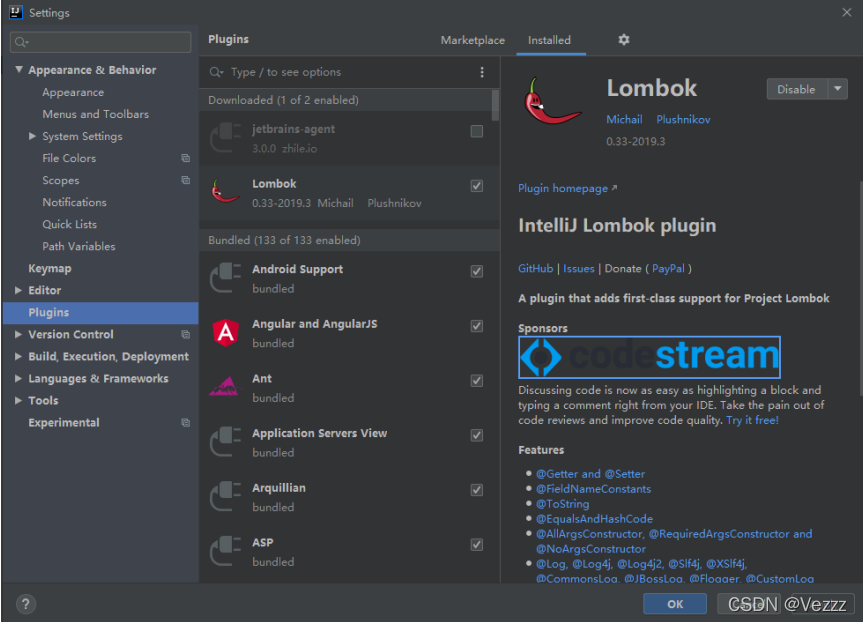The height and width of the screenshot is (622, 863).
Task: Close the Settings dialog
Action: tap(846, 12)
